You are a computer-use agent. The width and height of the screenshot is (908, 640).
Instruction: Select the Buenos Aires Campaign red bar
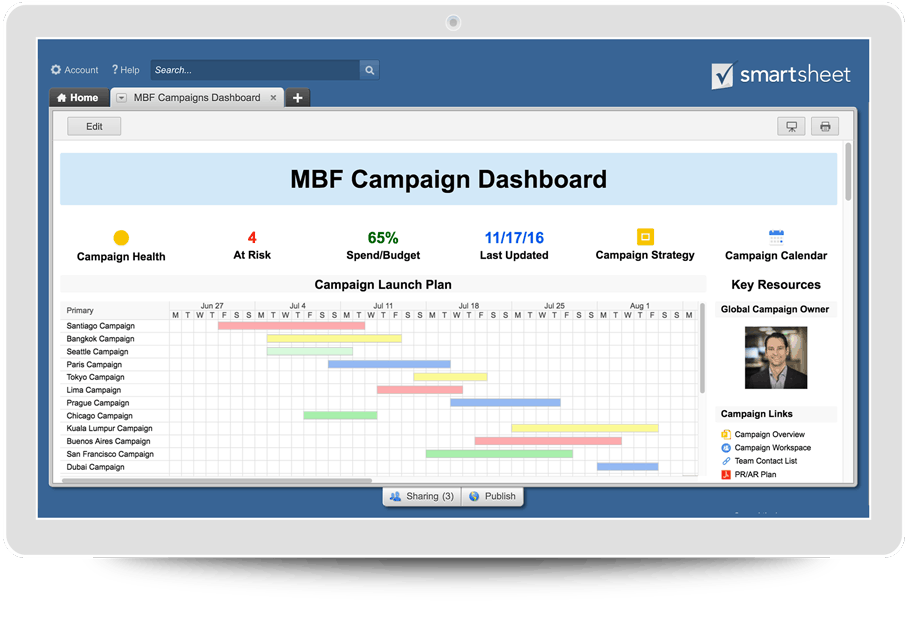548,441
